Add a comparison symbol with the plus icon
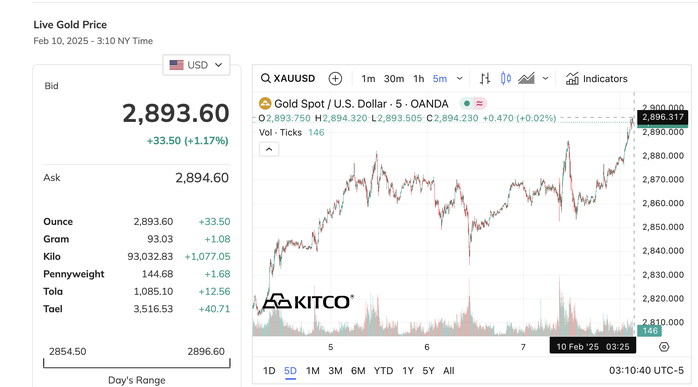698x387 pixels. point(335,79)
